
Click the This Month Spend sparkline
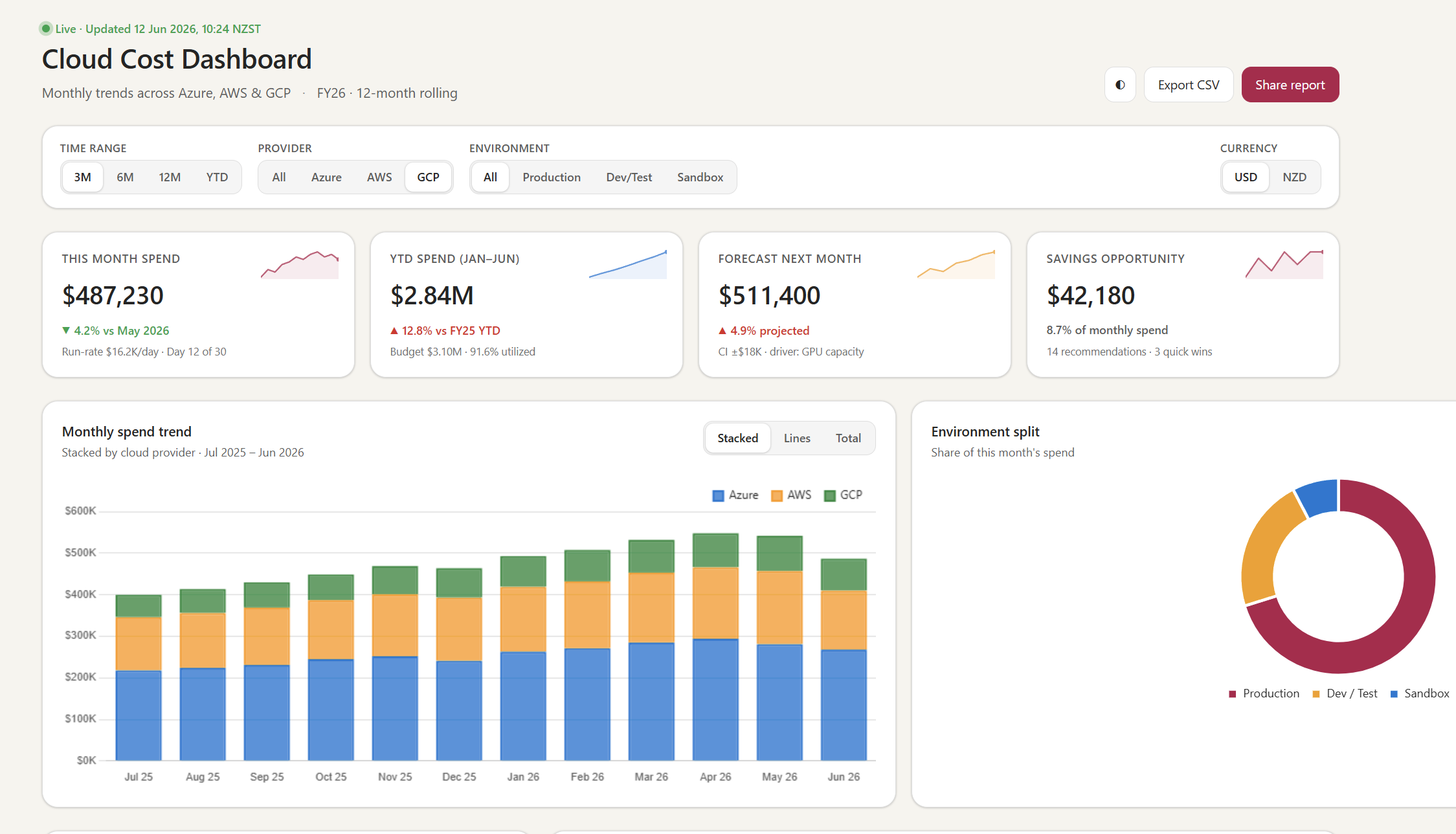[x=300, y=265]
